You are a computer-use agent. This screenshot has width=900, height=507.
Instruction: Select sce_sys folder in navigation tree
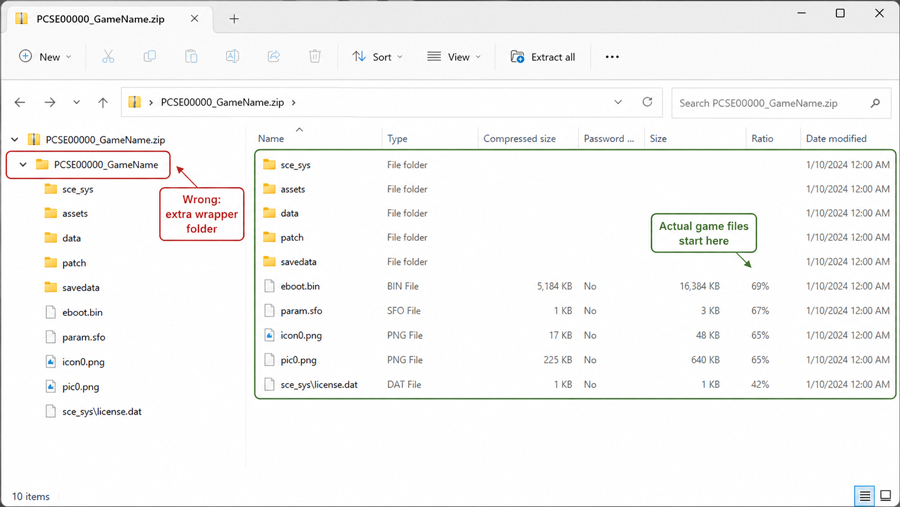click(x=69, y=189)
